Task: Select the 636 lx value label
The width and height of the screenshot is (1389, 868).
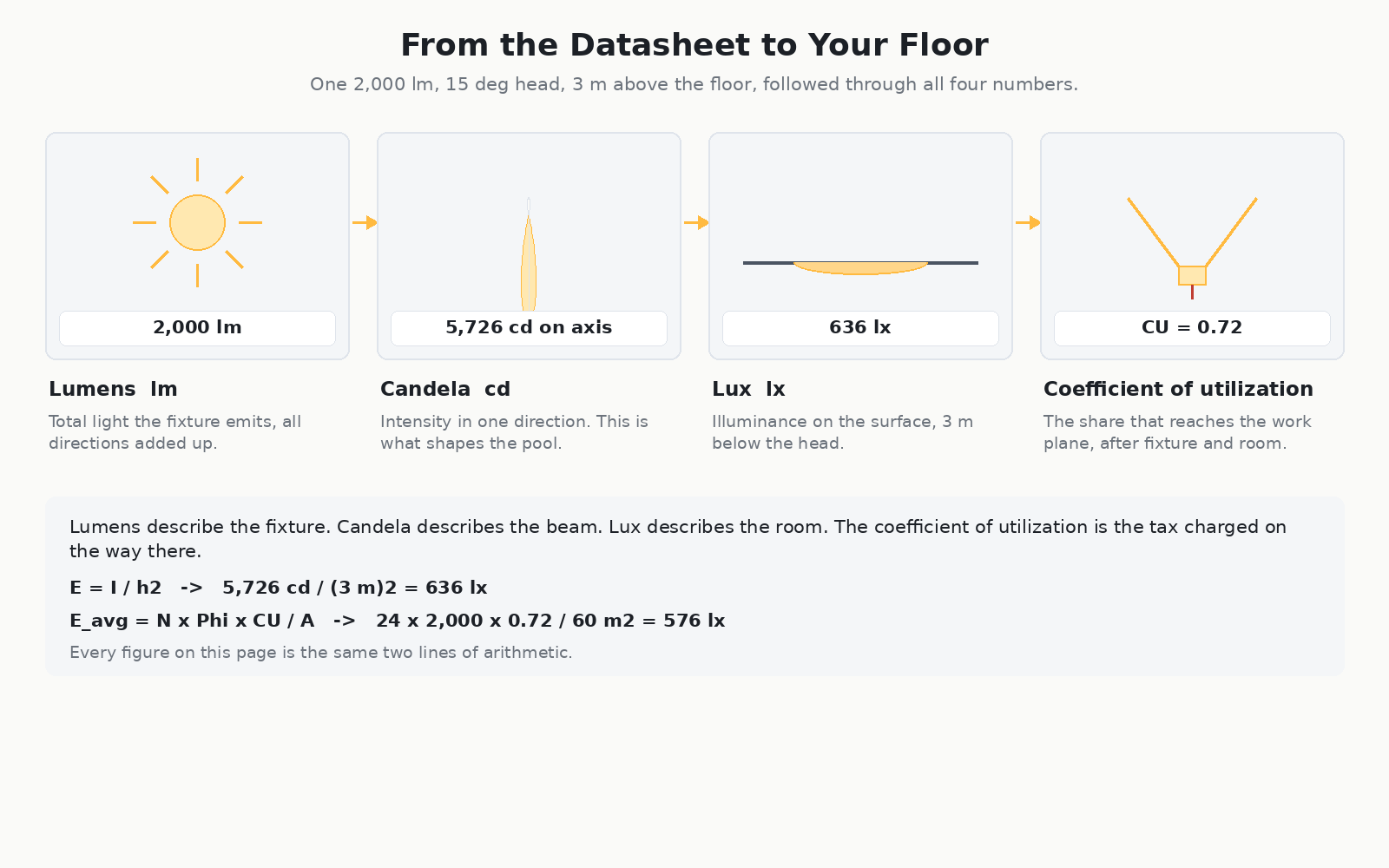Action: (860, 328)
